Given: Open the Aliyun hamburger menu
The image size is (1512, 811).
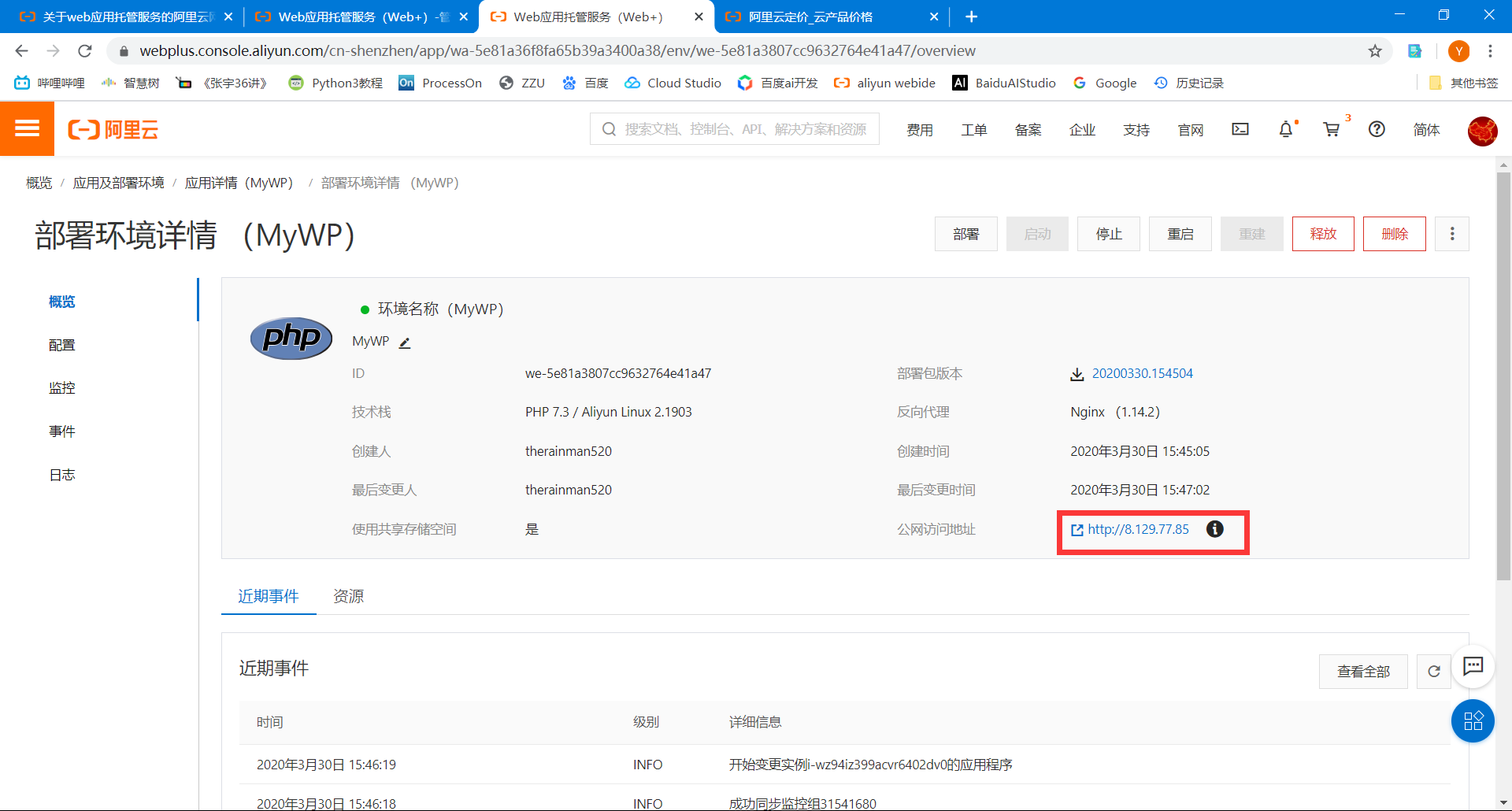Looking at the screenshot, I should click(27, 129).
